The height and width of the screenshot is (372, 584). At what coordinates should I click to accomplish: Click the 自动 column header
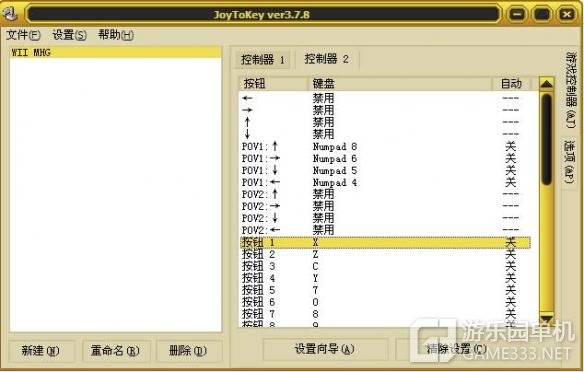tap(511, 84)
